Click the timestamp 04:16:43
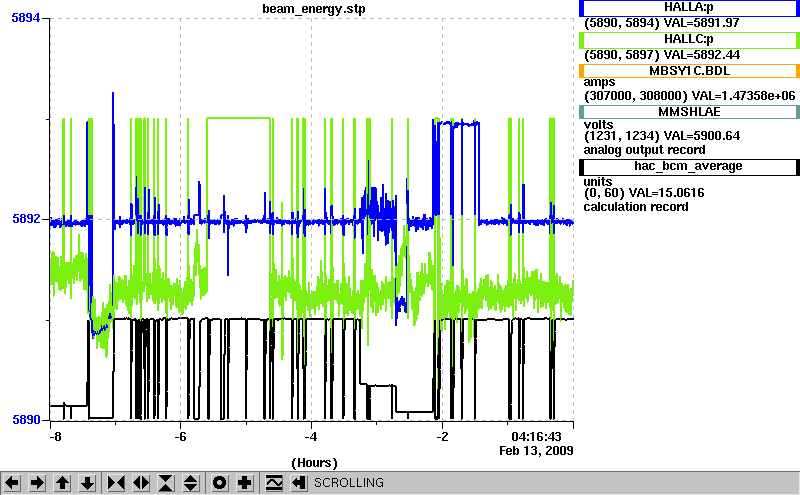The height and width of the screenshot is (495, 800). click(x=536, y=437)
